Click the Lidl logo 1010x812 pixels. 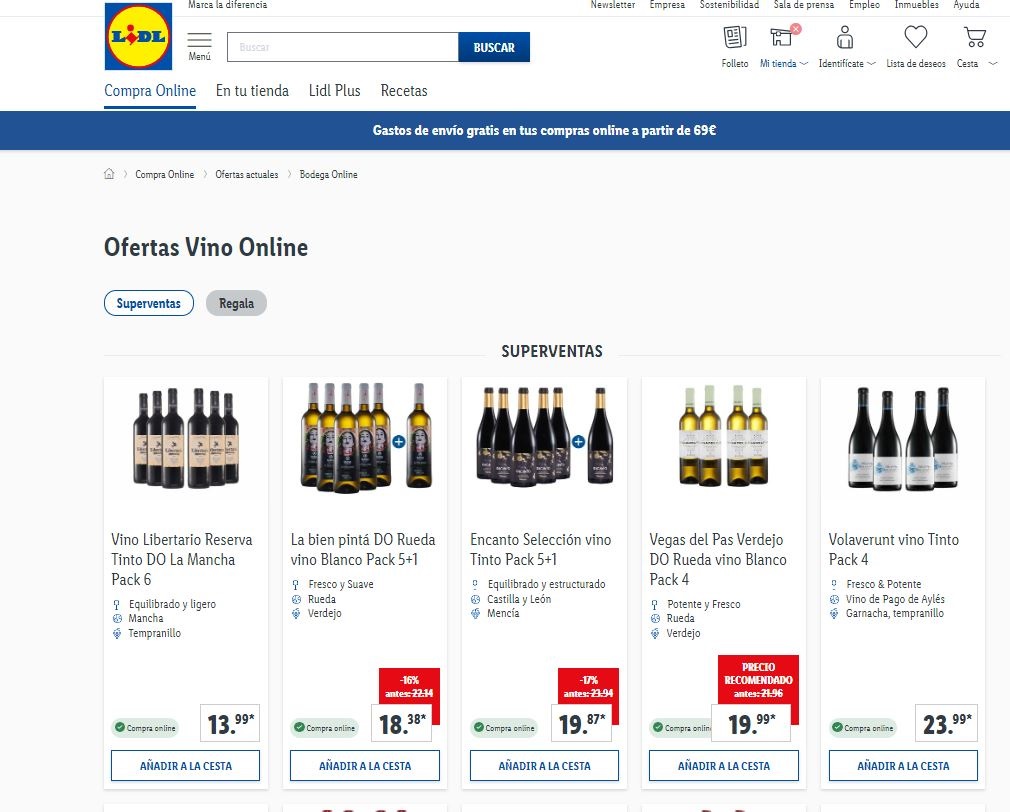pos(138,37)
